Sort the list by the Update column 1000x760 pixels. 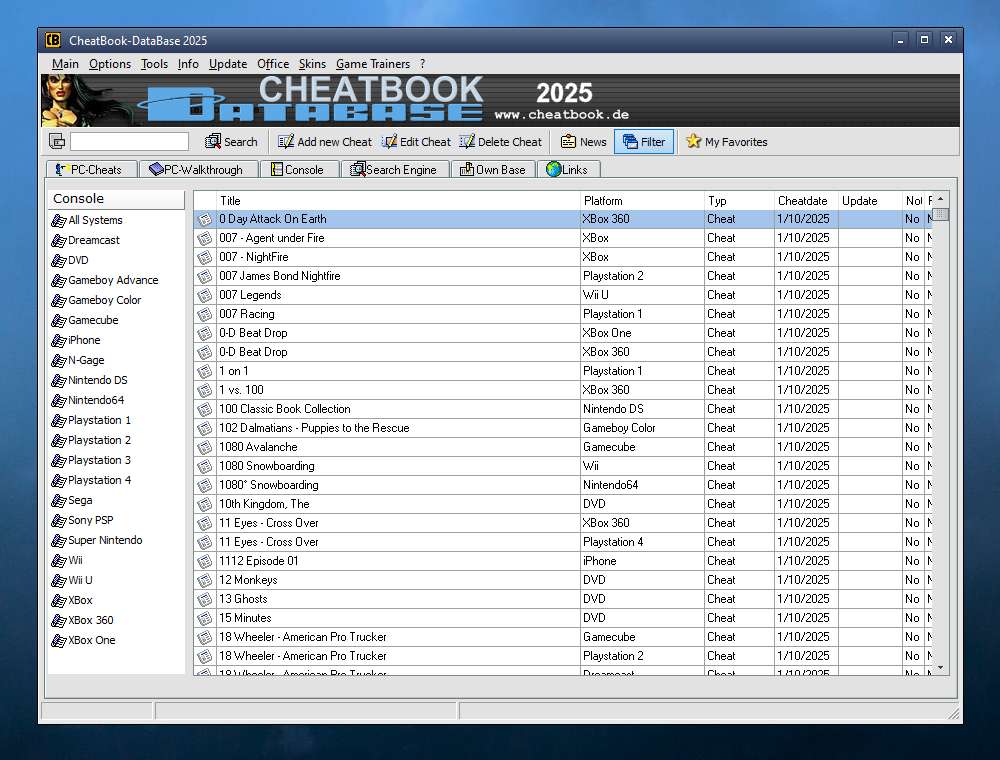(x=871, y=201)
